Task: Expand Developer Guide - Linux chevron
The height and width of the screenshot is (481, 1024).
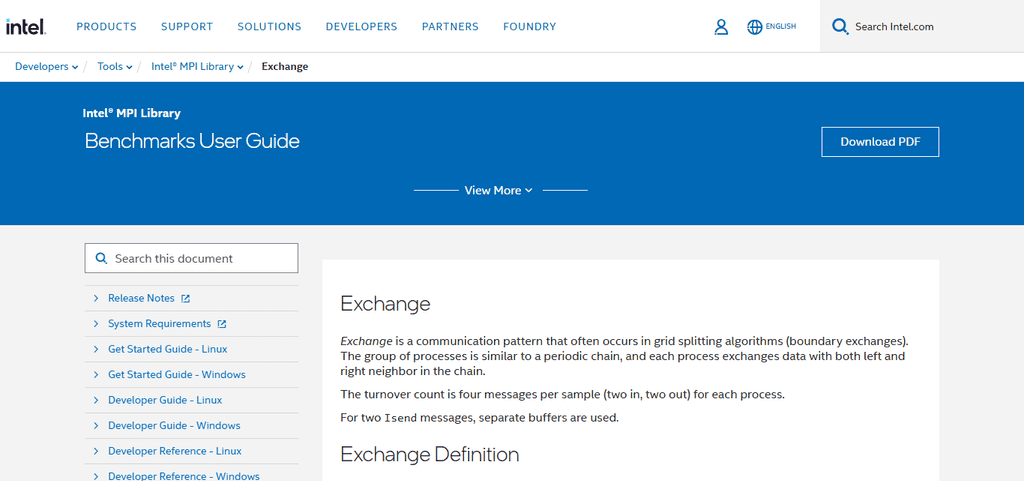Action: coord(96,400)
